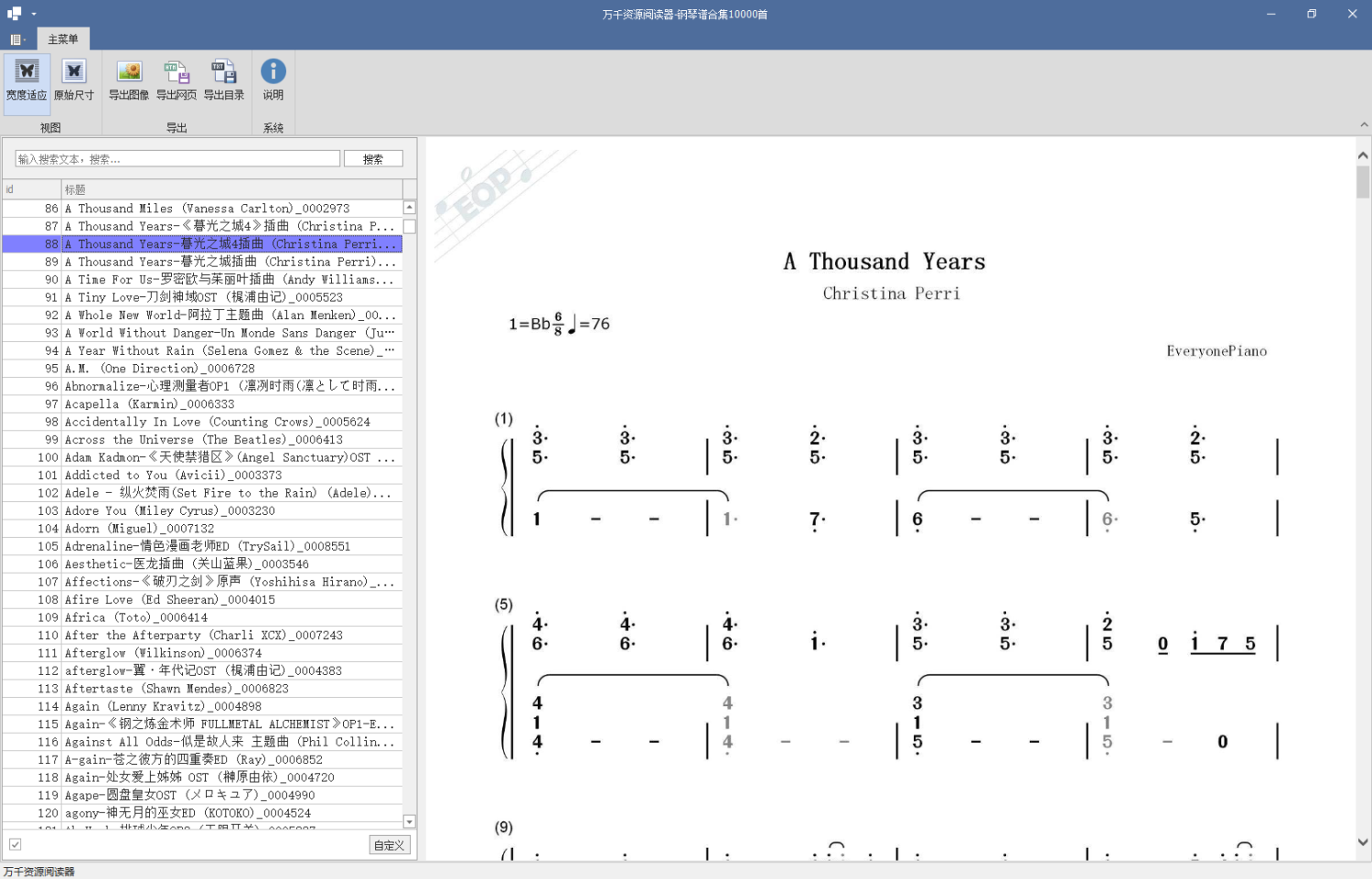The width and height of the screenshot is (1372, 879).
Task: Click the search text input field
Action: tap(177, 159)
